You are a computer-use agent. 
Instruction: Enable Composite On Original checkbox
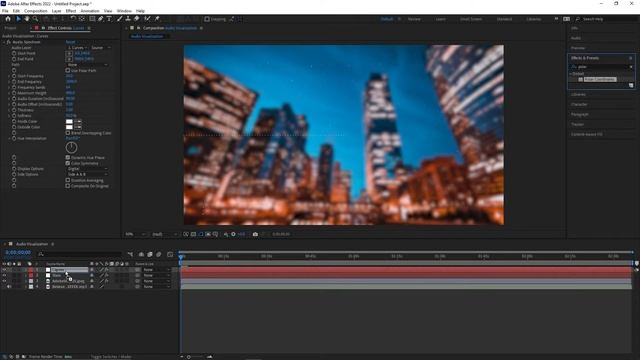click(68, 186)
